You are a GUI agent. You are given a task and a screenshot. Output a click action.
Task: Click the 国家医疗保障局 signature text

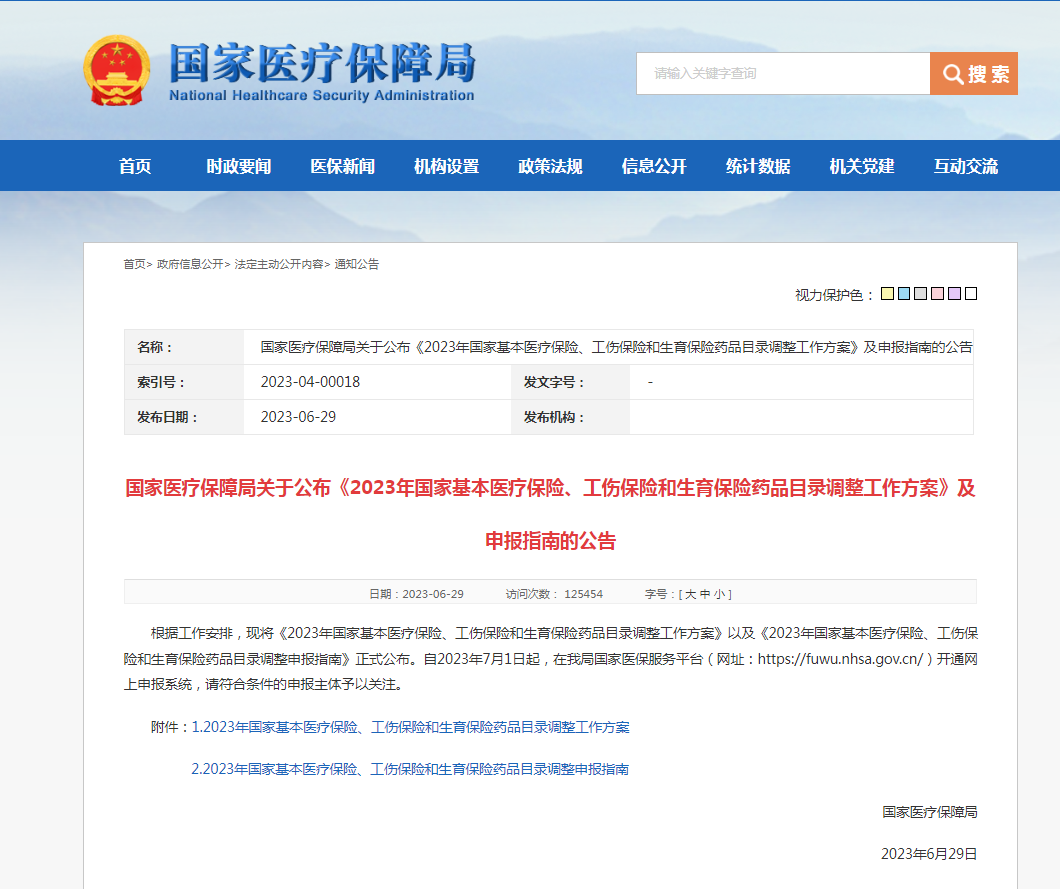click(930, 812)
